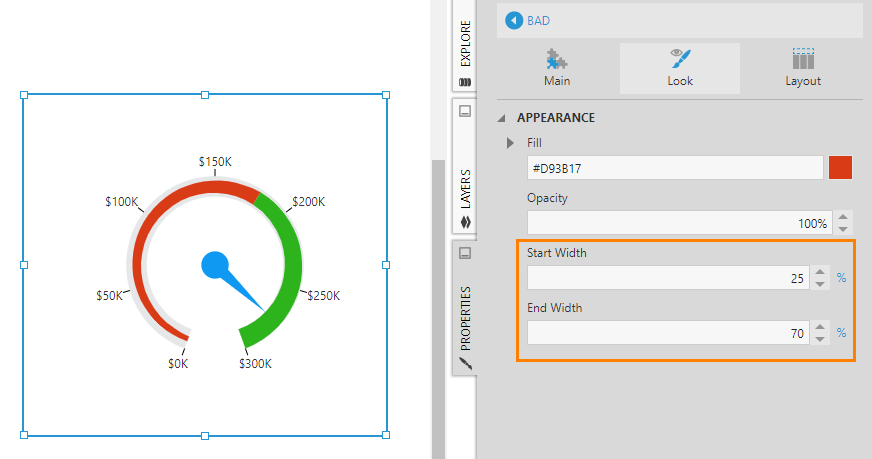Click the back arrow next to BAD
872x459 pixels.
click(515, 20)
